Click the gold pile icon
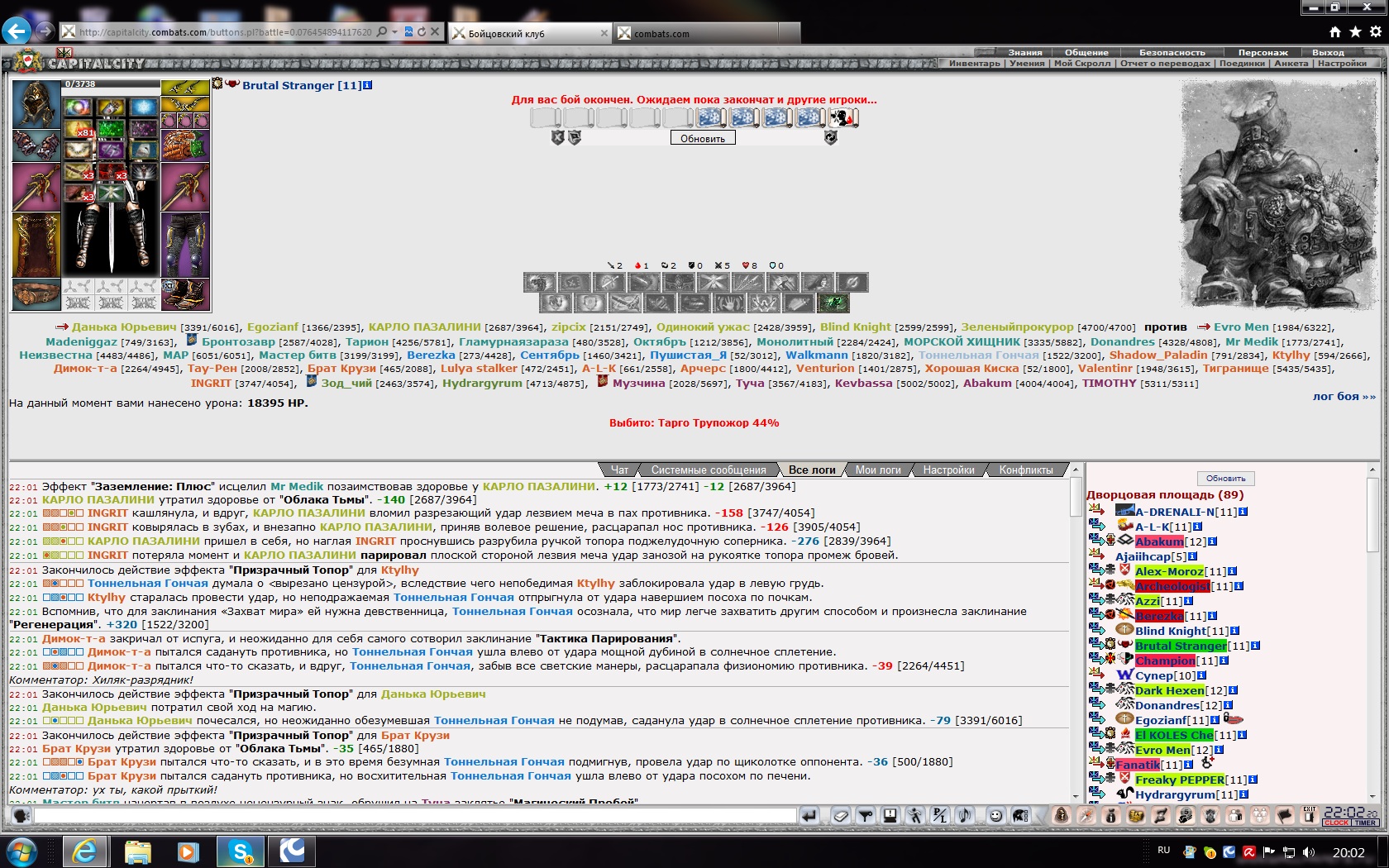The image size is (1389, 868). point(1136,816)
